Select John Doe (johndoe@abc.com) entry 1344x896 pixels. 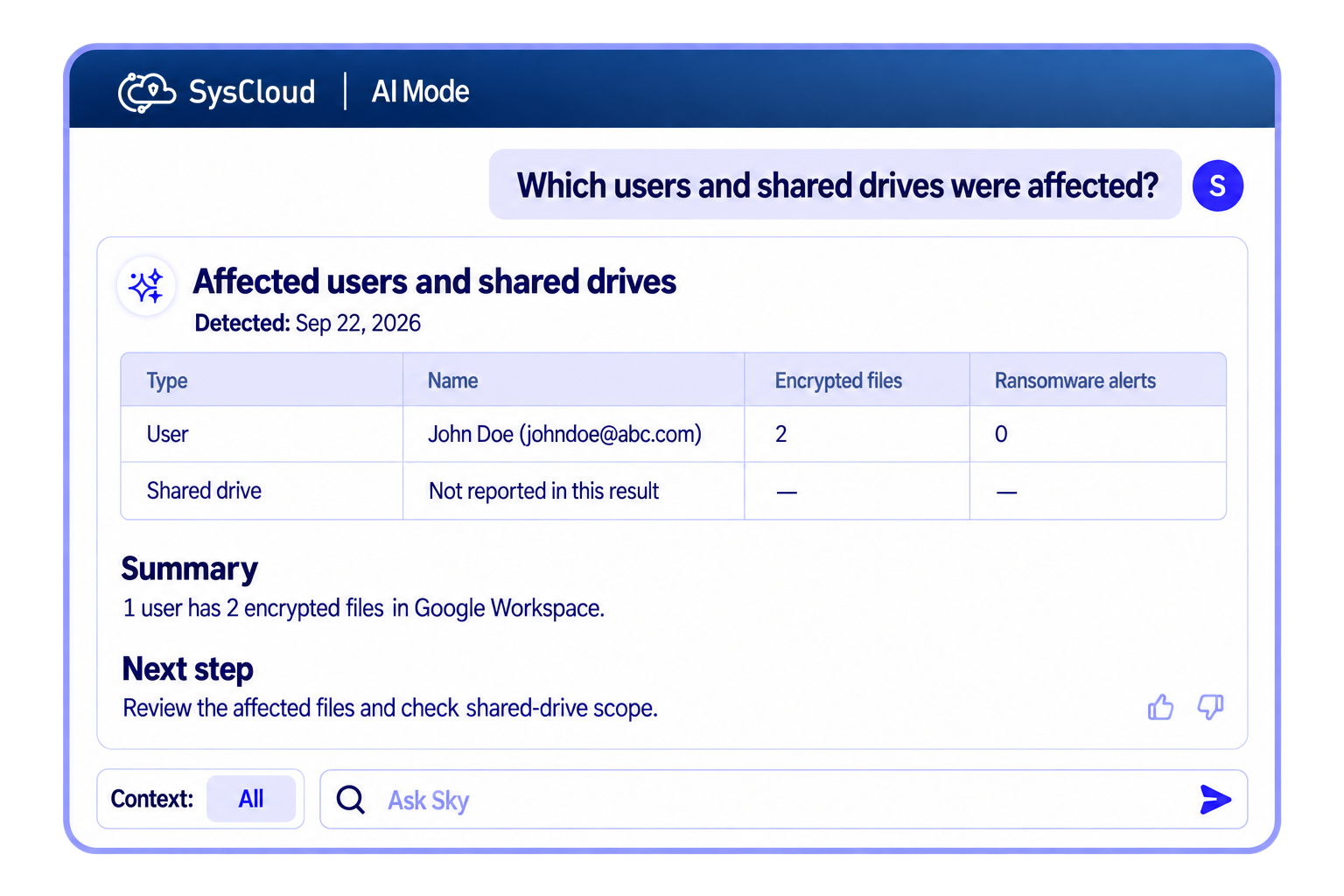pyautogui.click(x=564, y=434)
